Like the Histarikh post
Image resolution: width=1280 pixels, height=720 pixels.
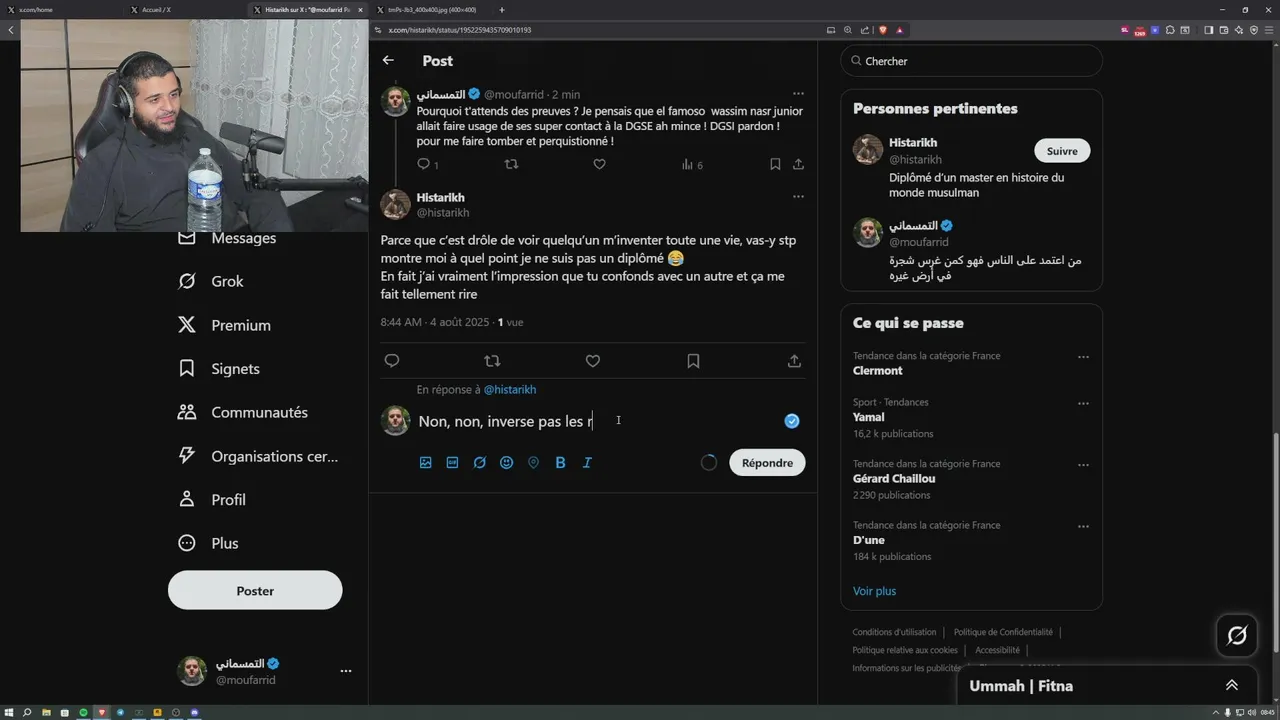click(593, 361)
